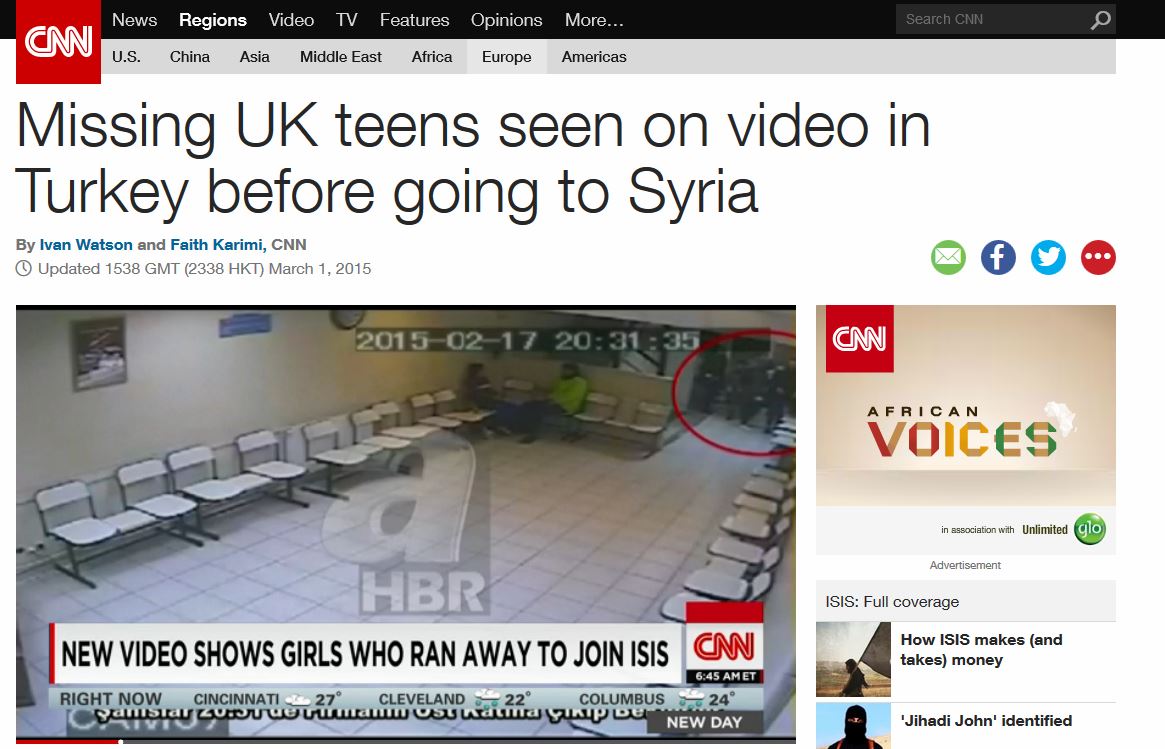The height and width of the screenshot is (749, 1165).
Task: Select the China region tab
Action: [x=189, y=56]
